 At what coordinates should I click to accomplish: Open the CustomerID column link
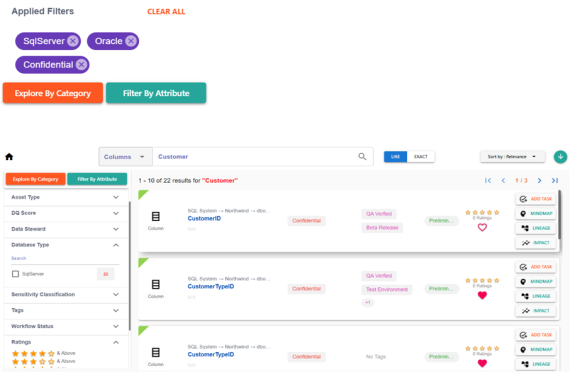coord(204,218)
